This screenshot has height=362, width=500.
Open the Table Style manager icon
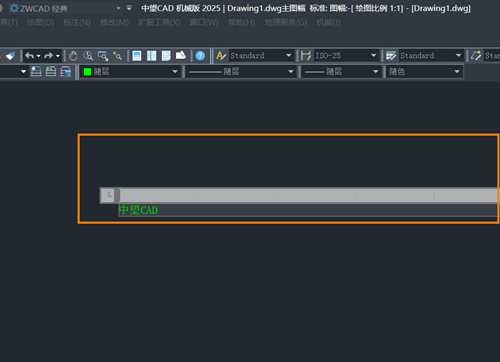pyautogui.click(x=391, y=56)
